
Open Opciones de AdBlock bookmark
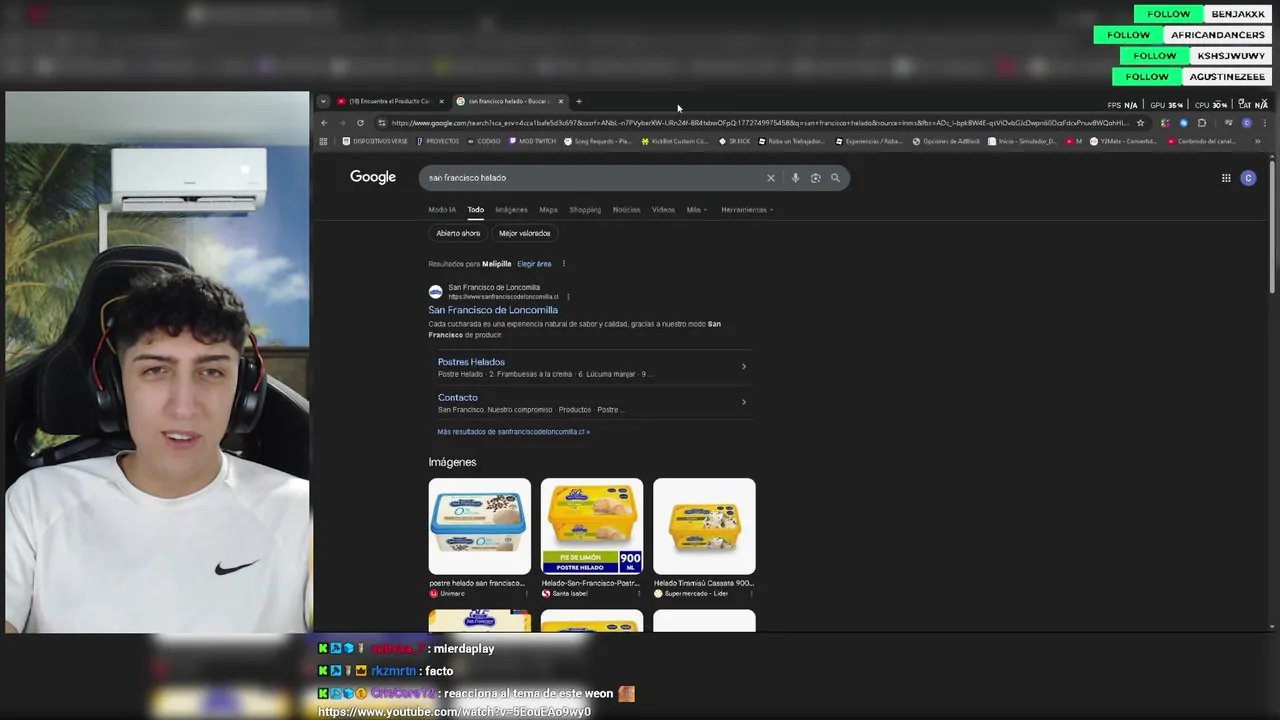(x=946, y=141)
